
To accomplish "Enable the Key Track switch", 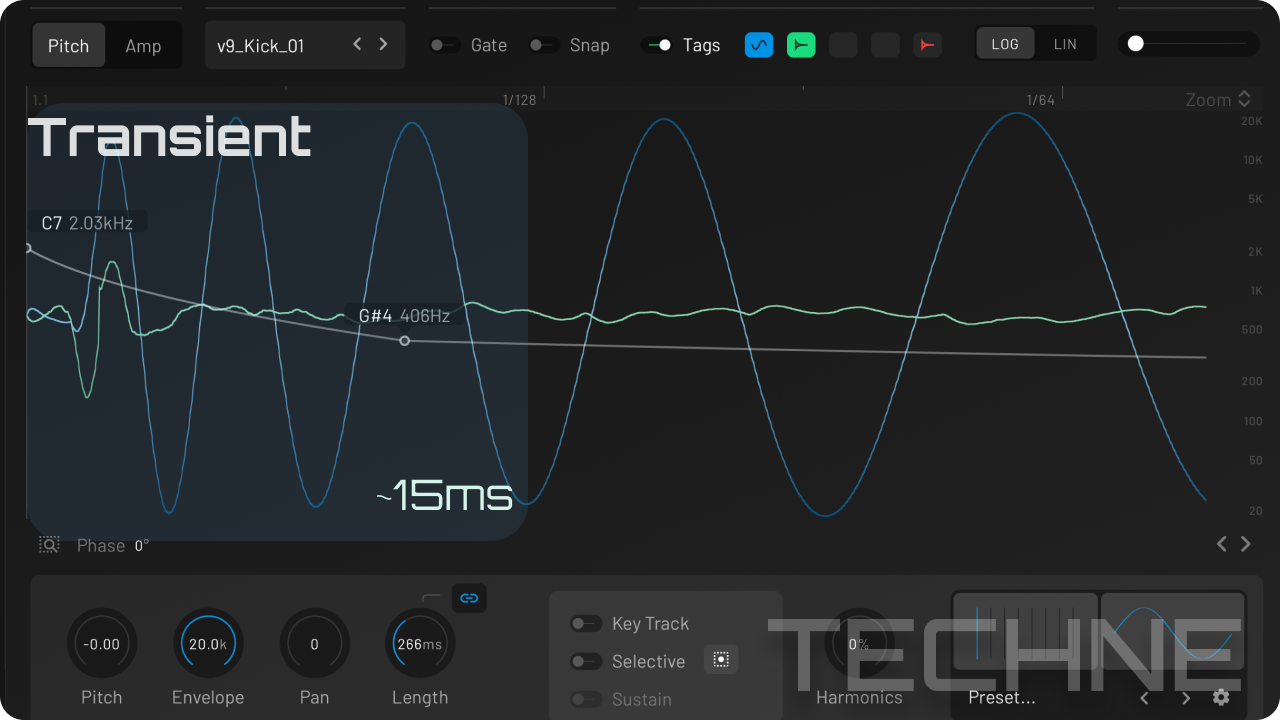I will pyautogui.click(x=586, y=624).
